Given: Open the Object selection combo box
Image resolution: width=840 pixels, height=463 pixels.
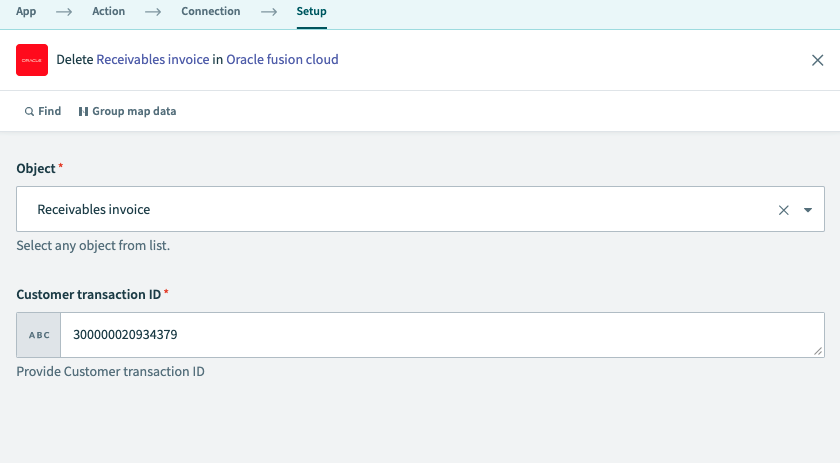Looking at the screenshot, I should (x=400, y=210).
